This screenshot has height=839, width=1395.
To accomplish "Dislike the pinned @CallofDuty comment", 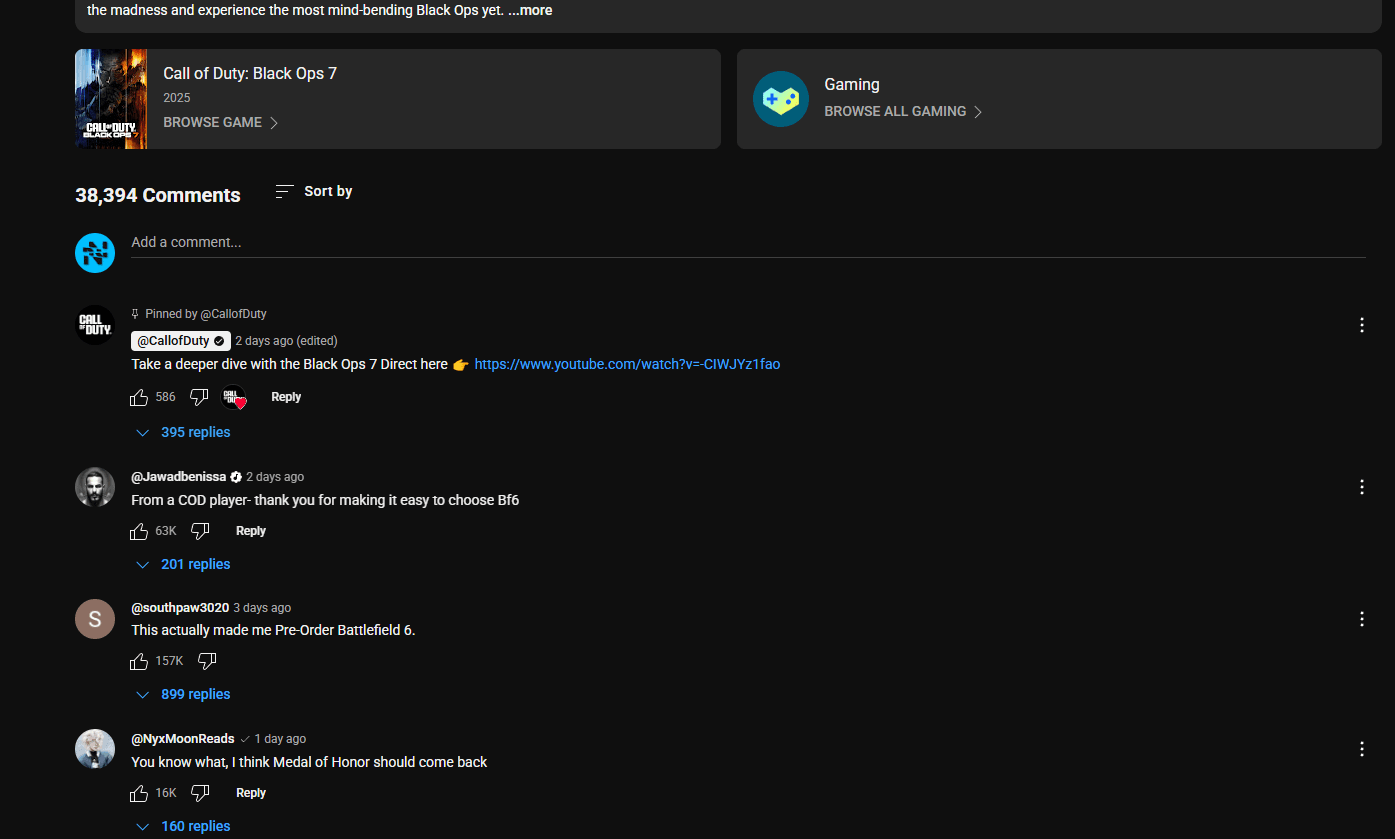I will (199, 397).
